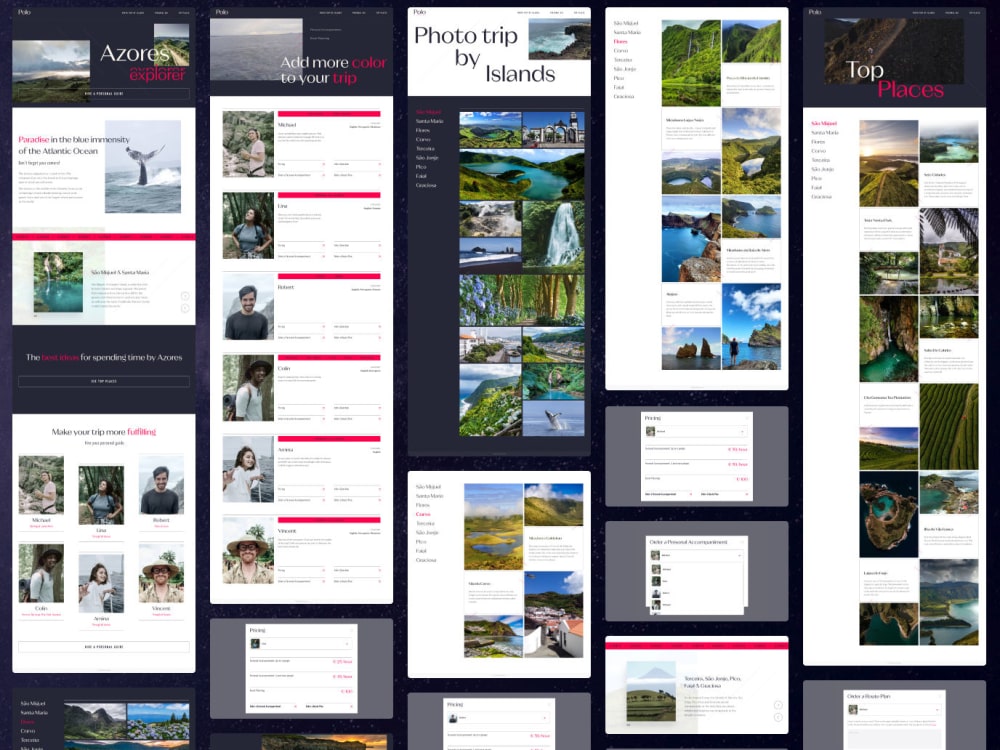Click the name Vincent on the guides list page
Viewport: 1000px width, 750px height.
[286, 531]
